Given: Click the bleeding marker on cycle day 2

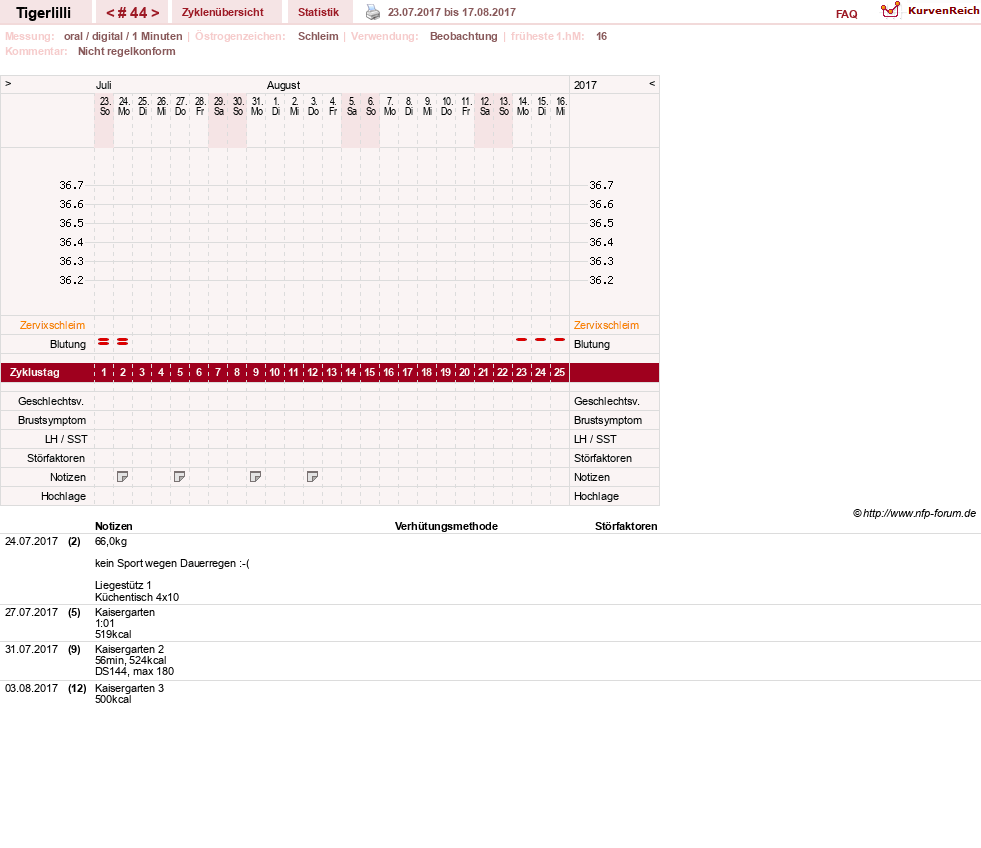Looking at the screenshot, I should [123, 342].
